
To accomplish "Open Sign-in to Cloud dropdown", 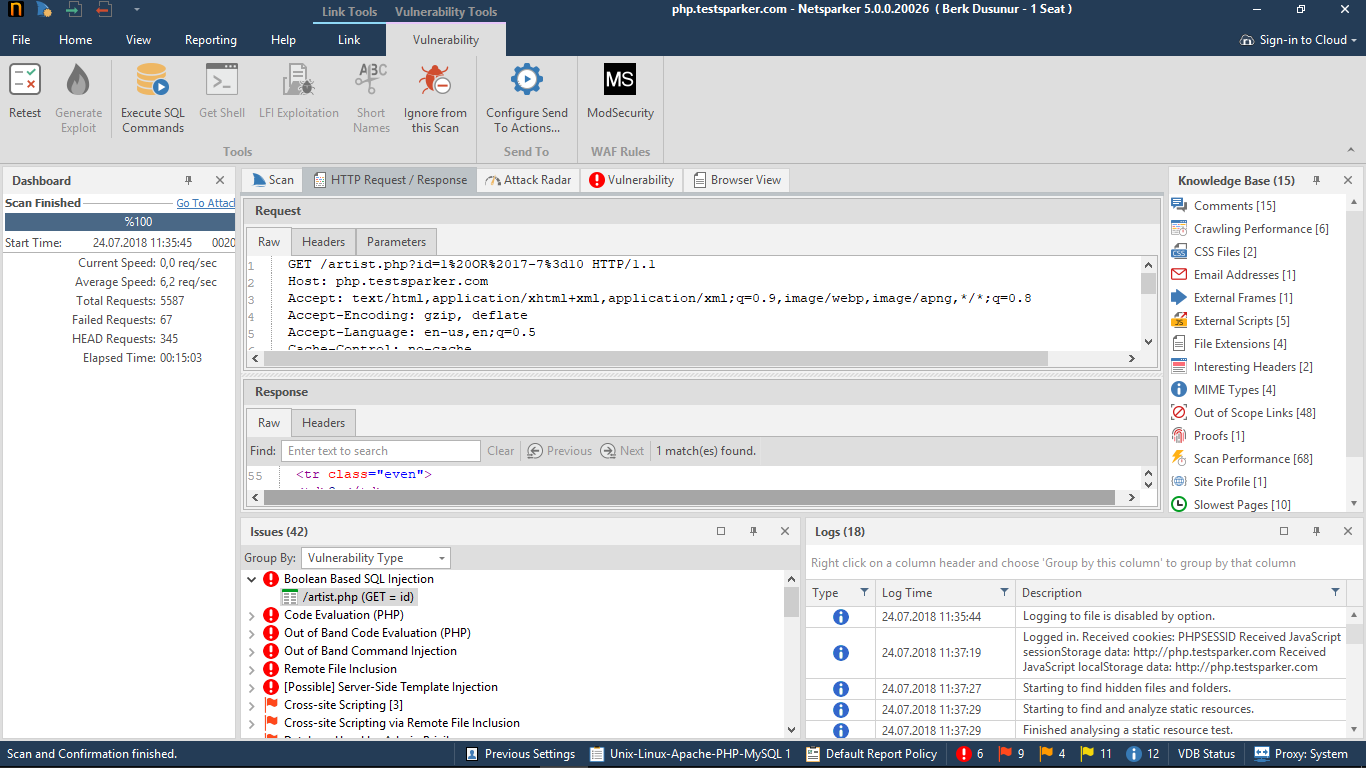I will 1298,40.
